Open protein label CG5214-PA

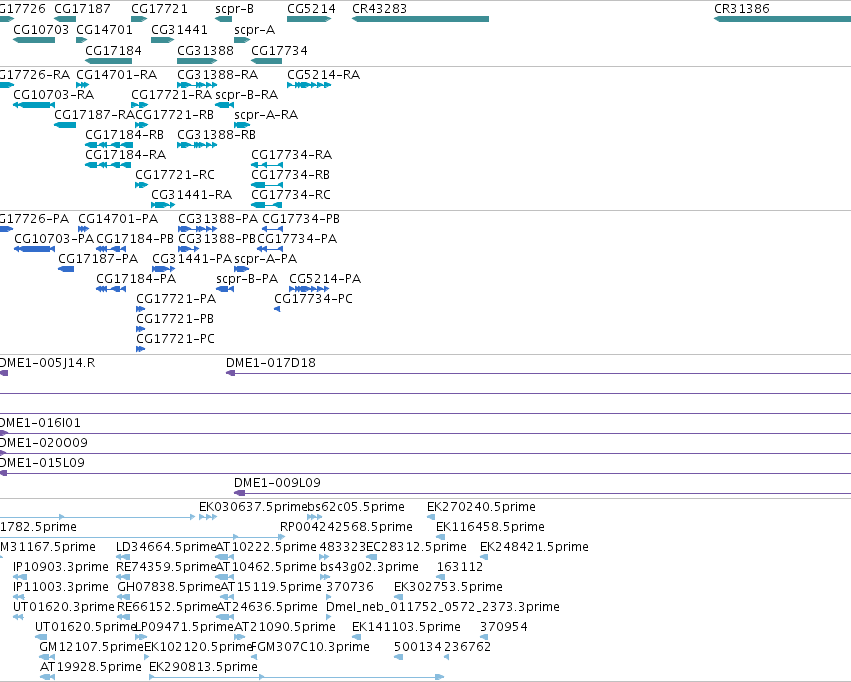tap(325, 279)
